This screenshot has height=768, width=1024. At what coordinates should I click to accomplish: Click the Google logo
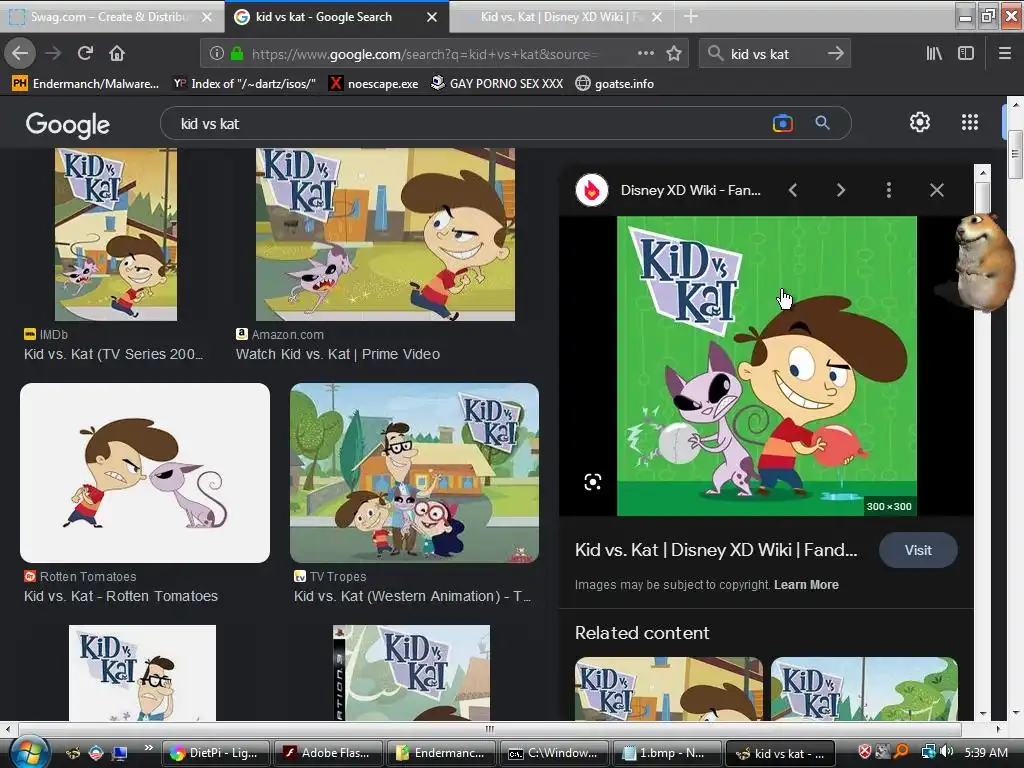pos(67,124)
